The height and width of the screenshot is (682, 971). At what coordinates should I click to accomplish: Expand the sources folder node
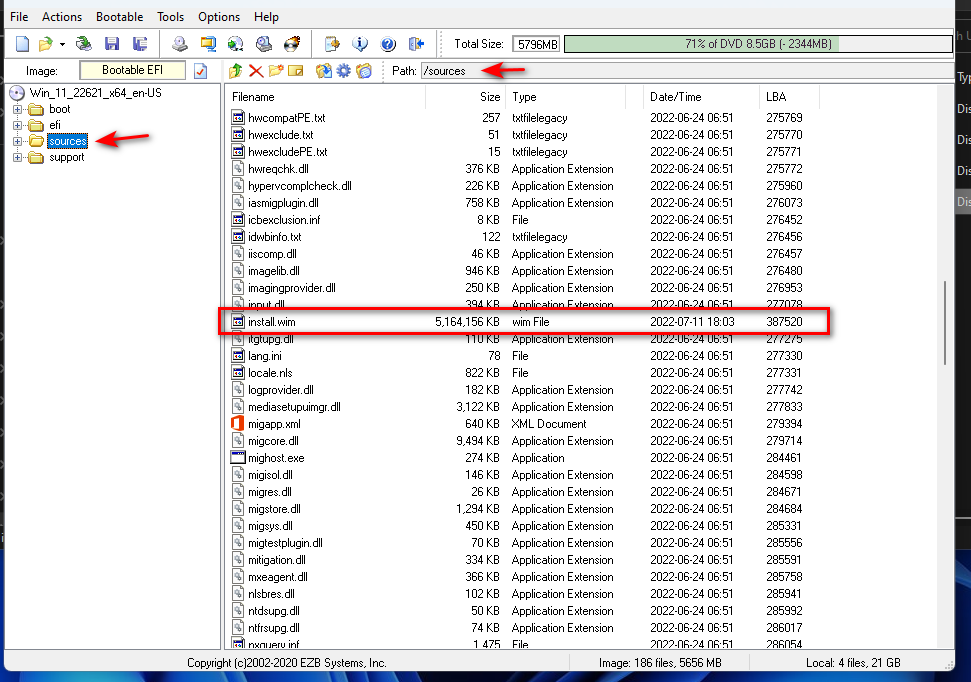point(17,141)
